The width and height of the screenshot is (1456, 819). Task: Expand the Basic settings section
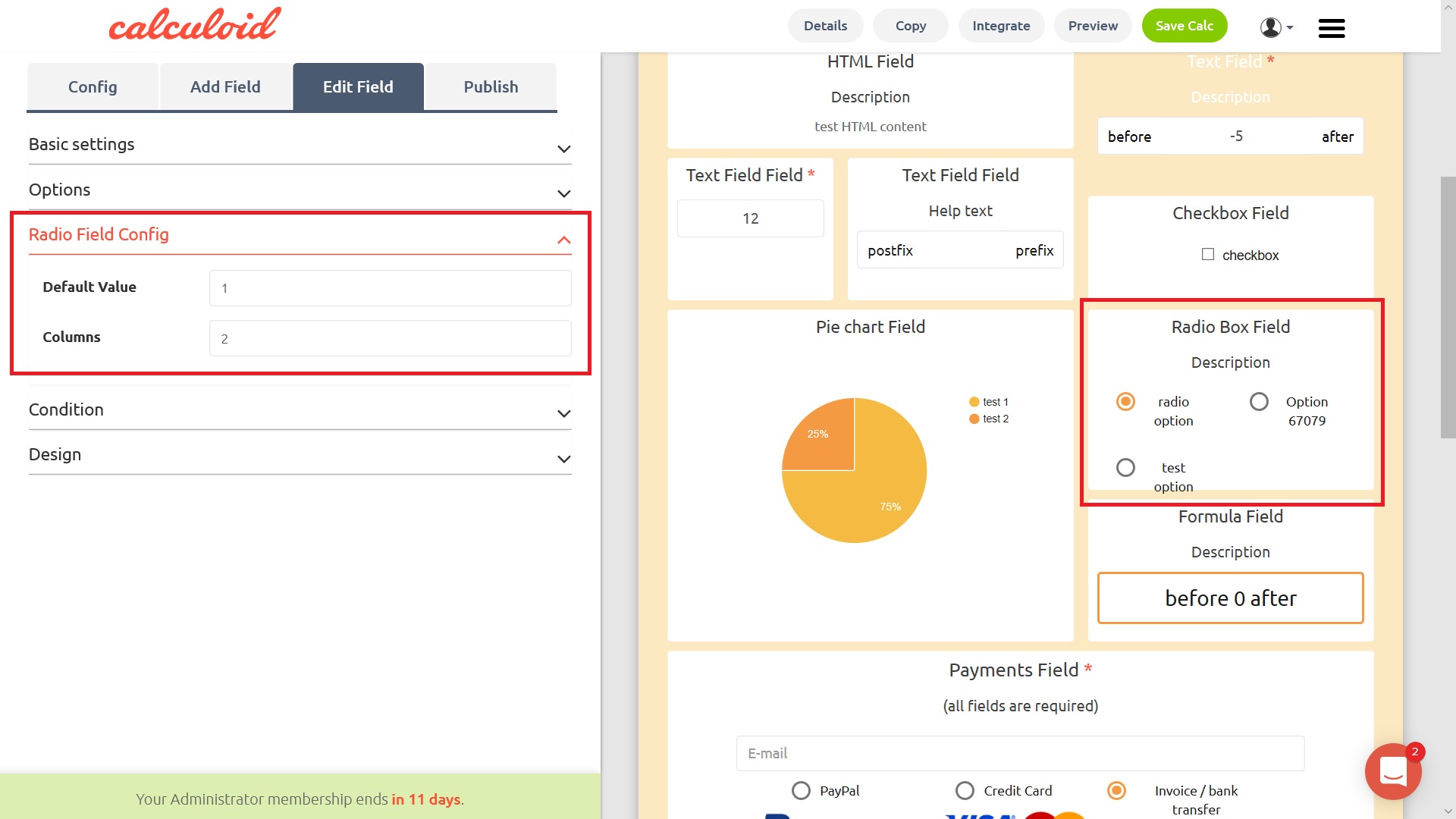point(300,144)
